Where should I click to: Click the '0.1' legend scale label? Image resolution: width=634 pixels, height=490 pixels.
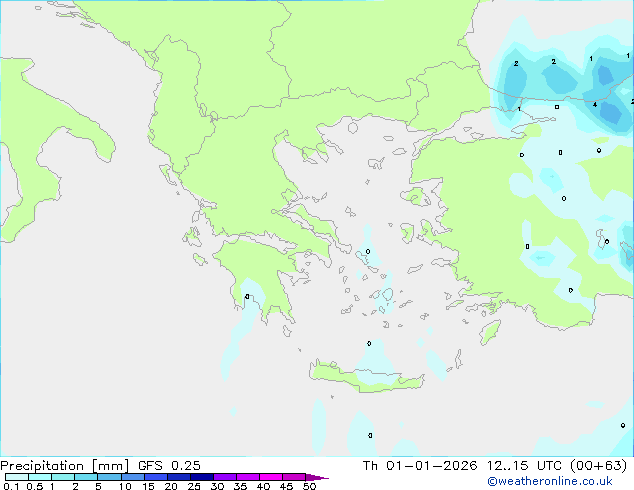(11, 486)
